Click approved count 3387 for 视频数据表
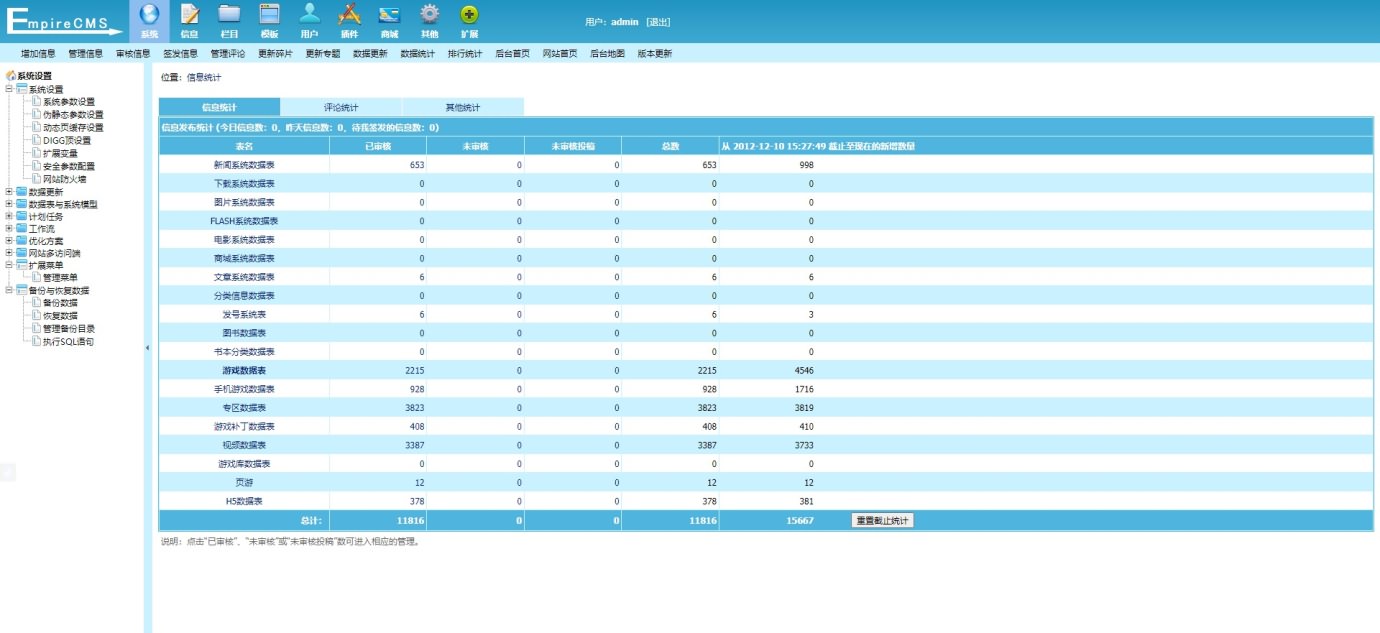The height and width of the screenshot is (633, 1380). click(414, 445)
